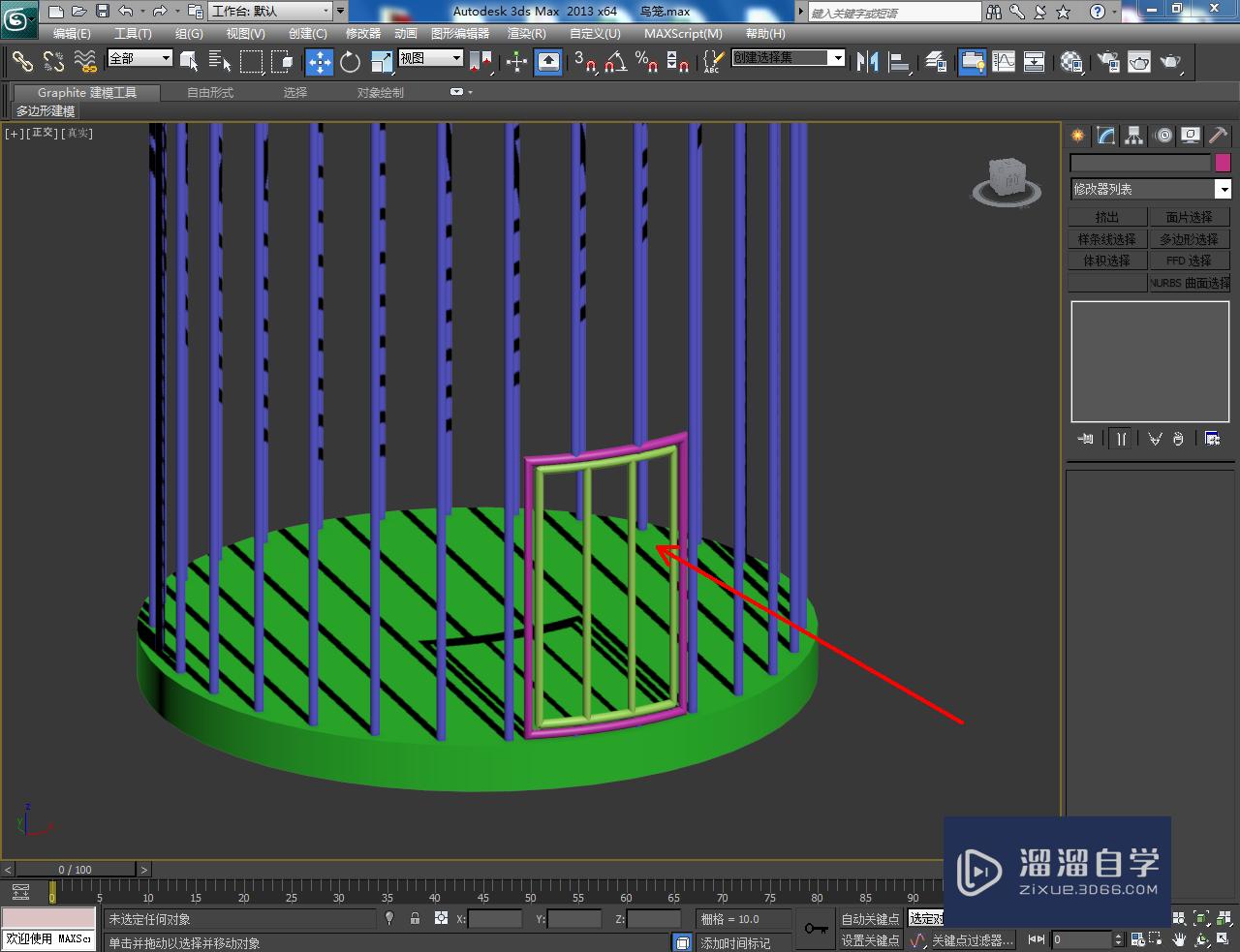Click the Align tool icon
Screen dimensions: 1240x952
coord(899,62)
